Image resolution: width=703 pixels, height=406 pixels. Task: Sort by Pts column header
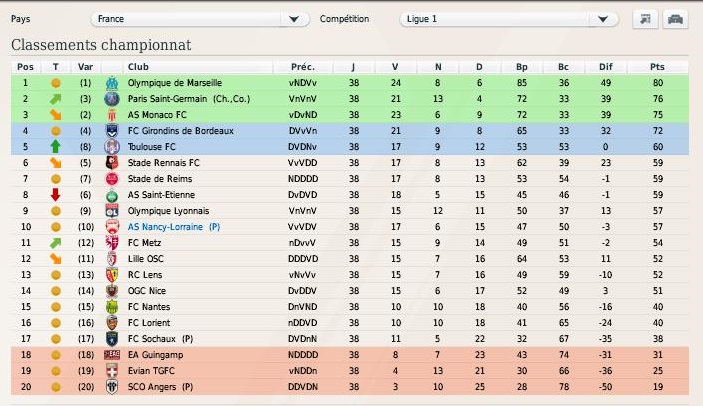657,67
